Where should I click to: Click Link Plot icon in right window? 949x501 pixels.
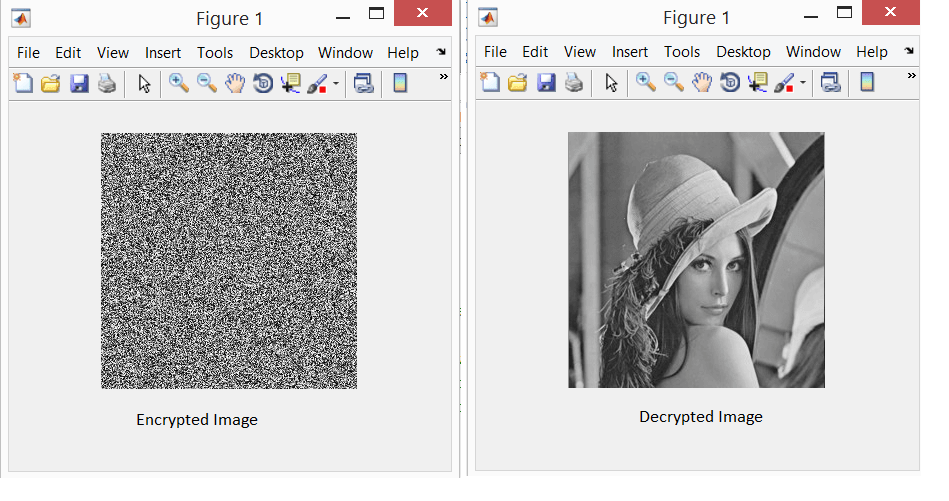pos(830,82)
